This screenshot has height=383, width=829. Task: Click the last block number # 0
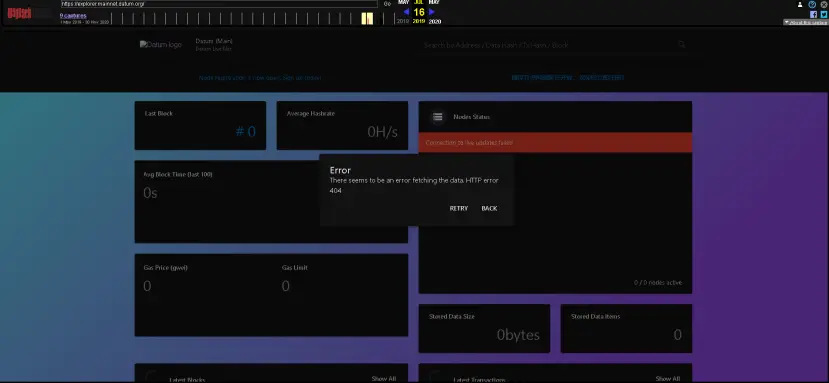point(245,132)
